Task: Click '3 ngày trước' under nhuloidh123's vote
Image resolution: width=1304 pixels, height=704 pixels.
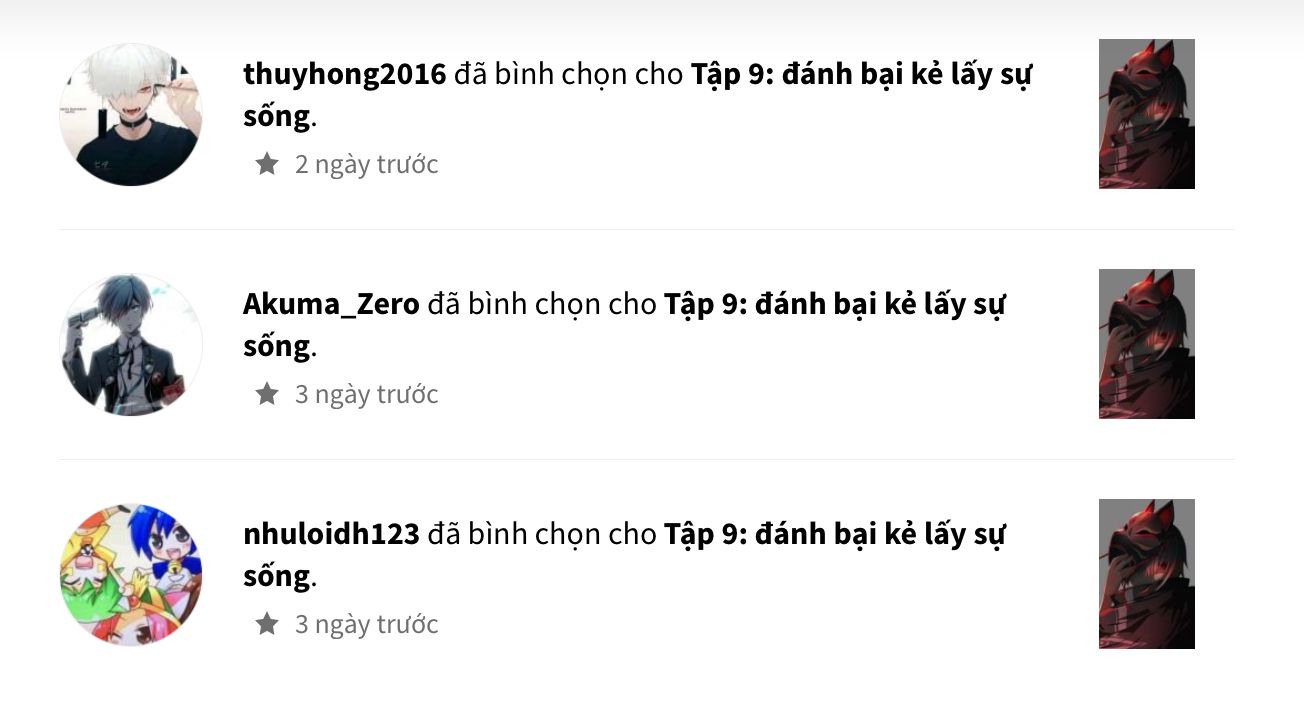Action: 367,625
